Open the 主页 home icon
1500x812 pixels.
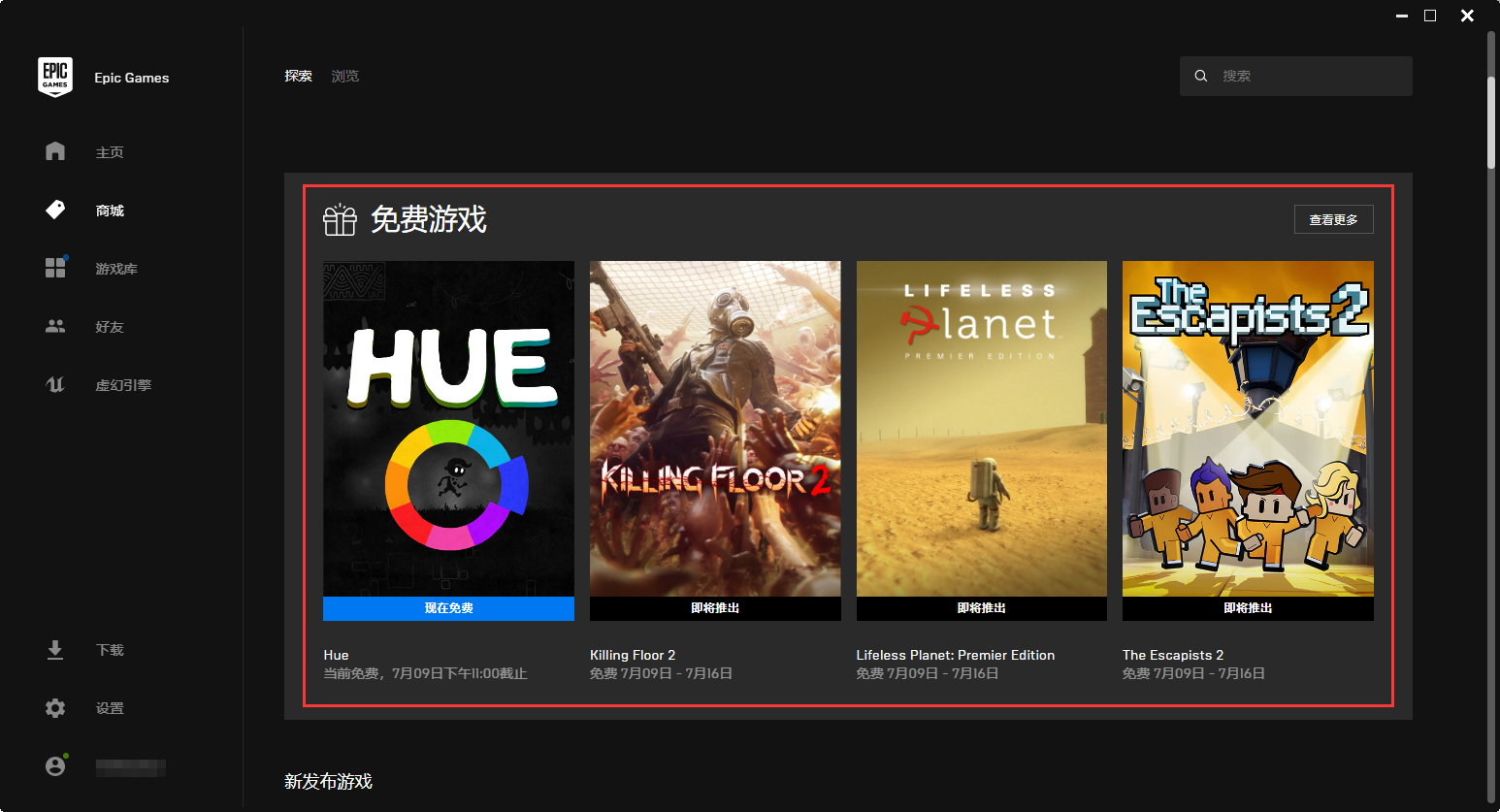coord(55,151)
